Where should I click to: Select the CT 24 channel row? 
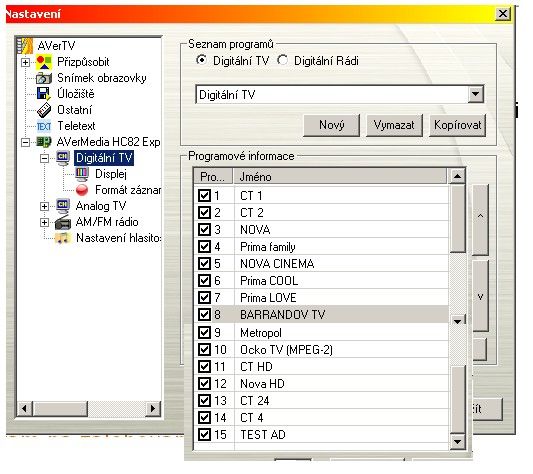click(x=322, y=401)
